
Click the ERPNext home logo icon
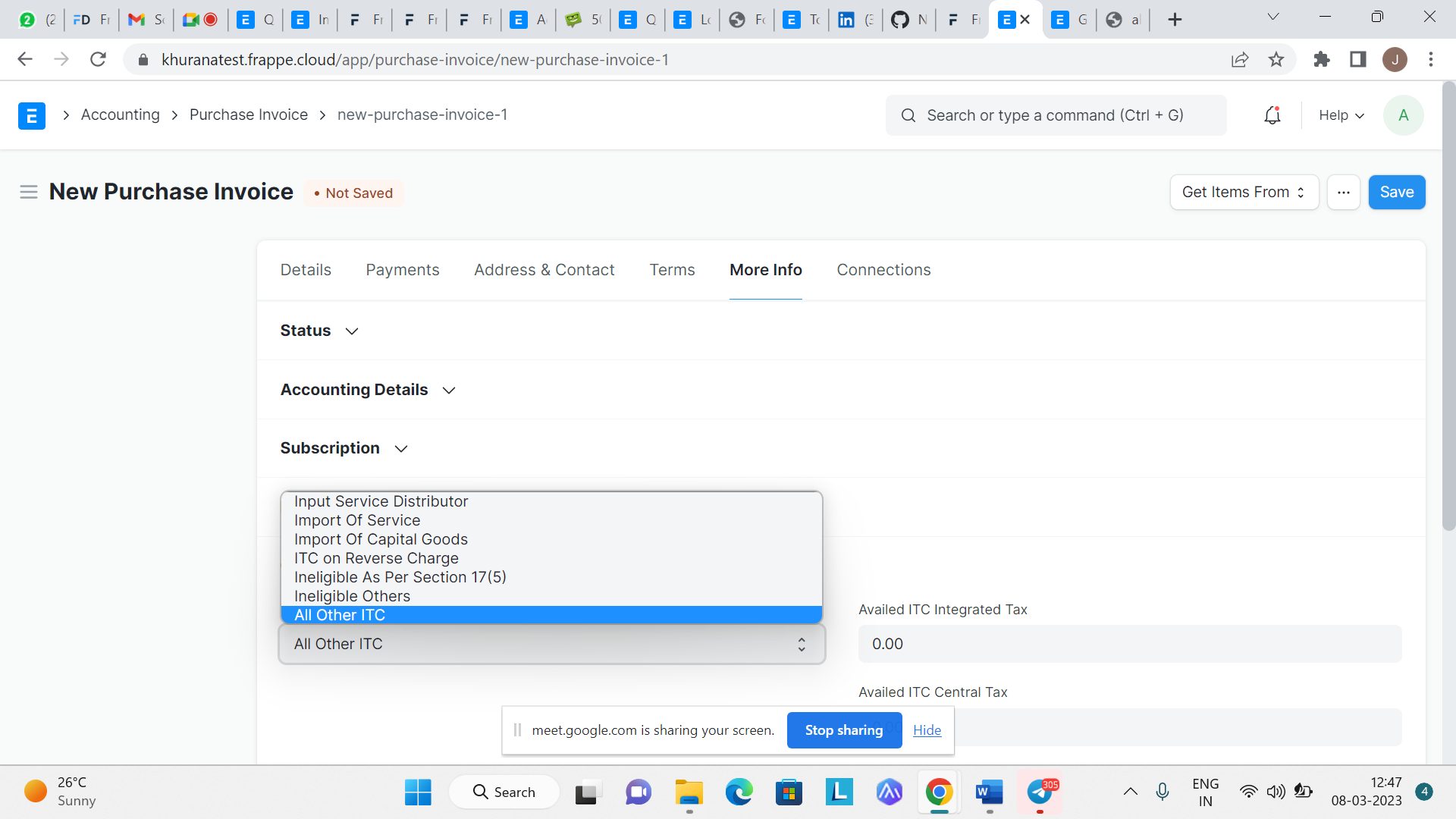tap(31, 115)
